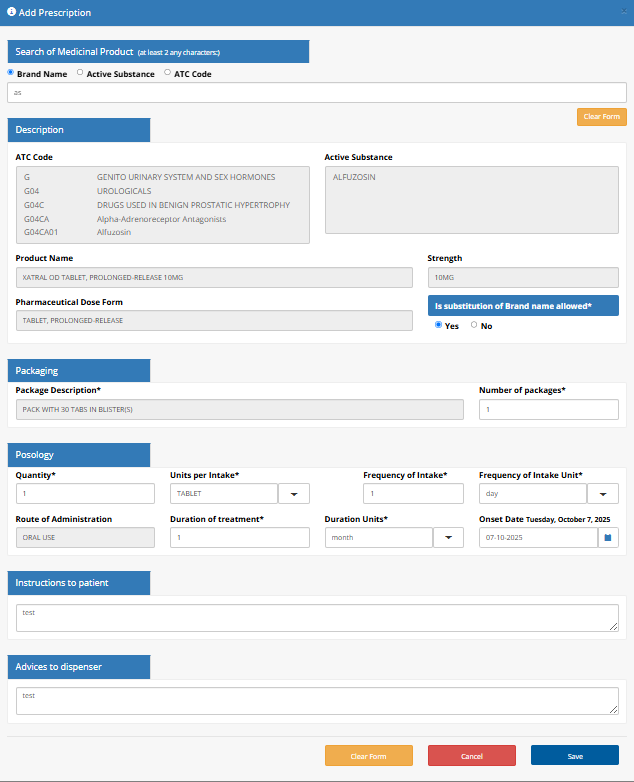
Task: Click the Number of packages field
Action: pos(548,410)
